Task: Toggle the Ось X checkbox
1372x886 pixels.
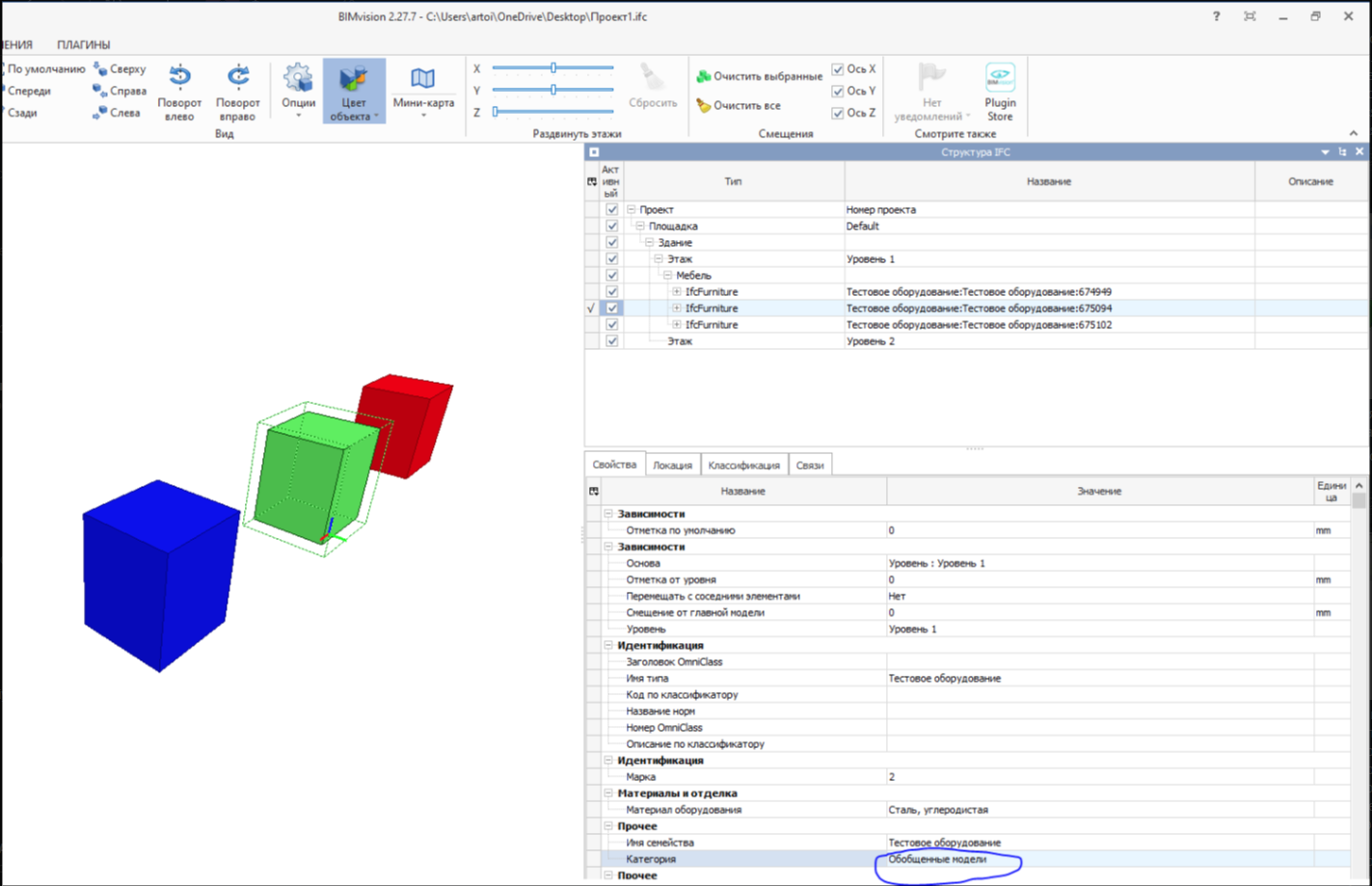Action: [837, 68]
